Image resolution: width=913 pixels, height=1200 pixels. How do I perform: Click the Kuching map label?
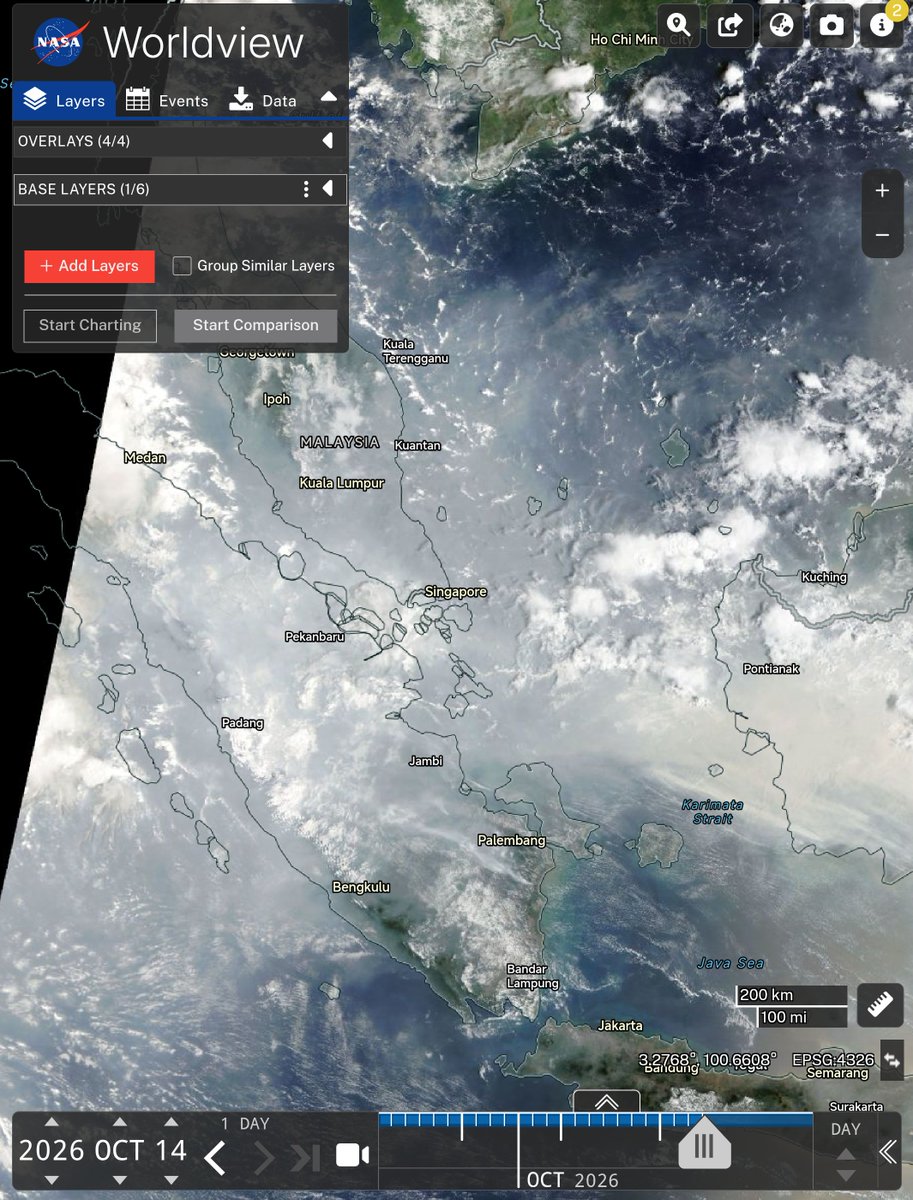click(825, 577)
